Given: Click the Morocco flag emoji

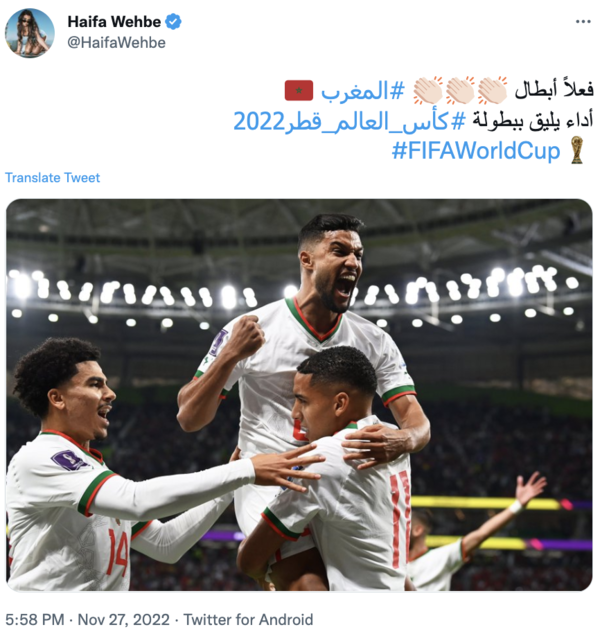Looking at the screenshot, I should tap(299, 91).
